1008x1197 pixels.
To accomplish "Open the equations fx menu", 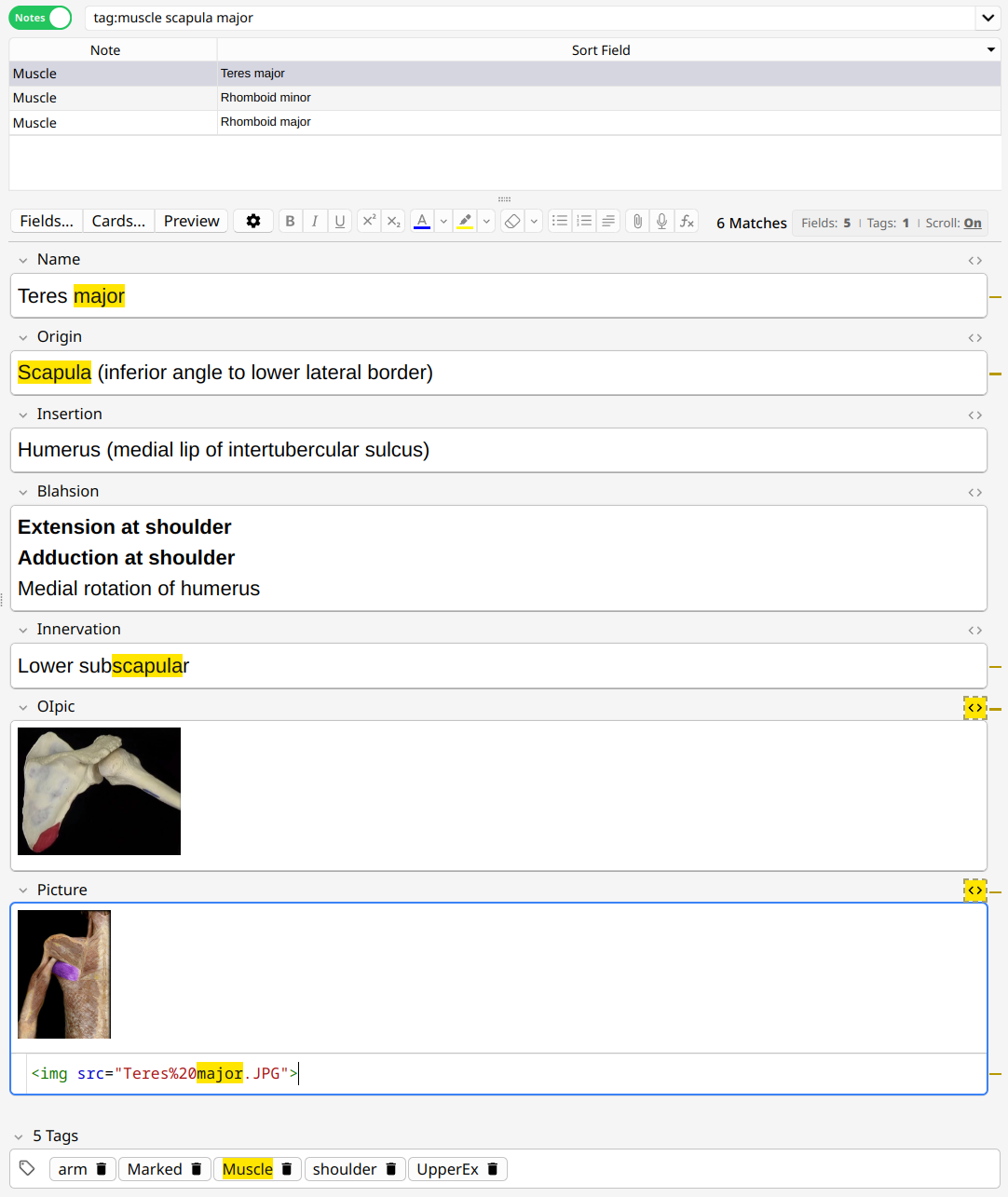I will 687,221.
